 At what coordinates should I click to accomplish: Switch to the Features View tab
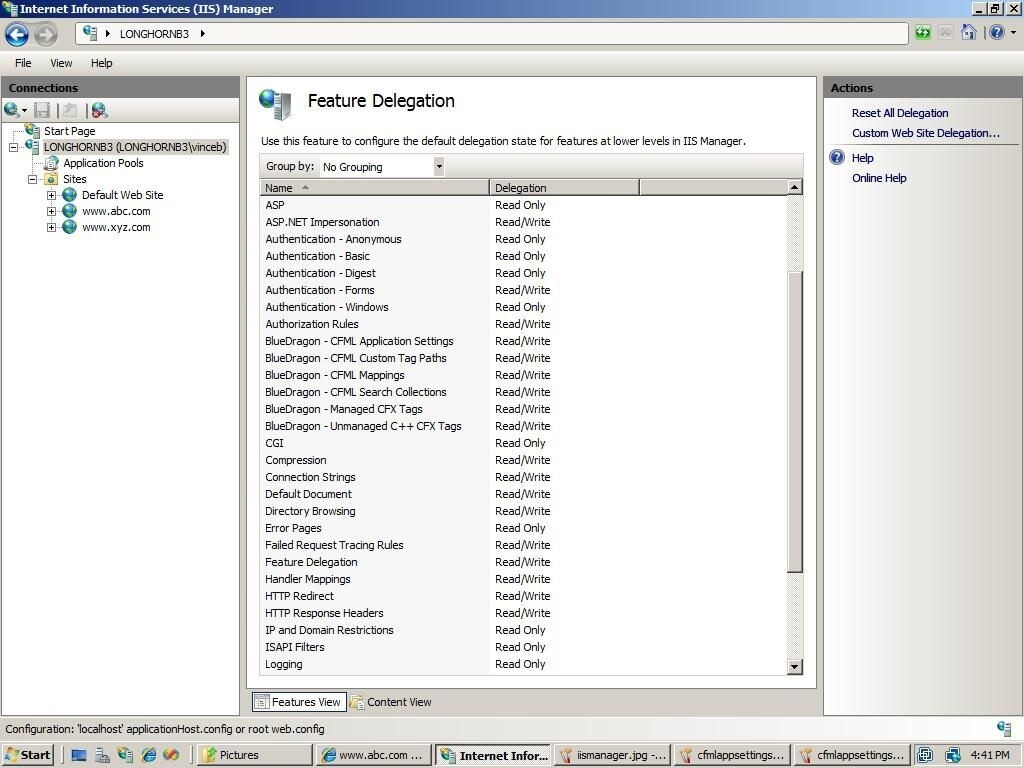tap(298, 702)
